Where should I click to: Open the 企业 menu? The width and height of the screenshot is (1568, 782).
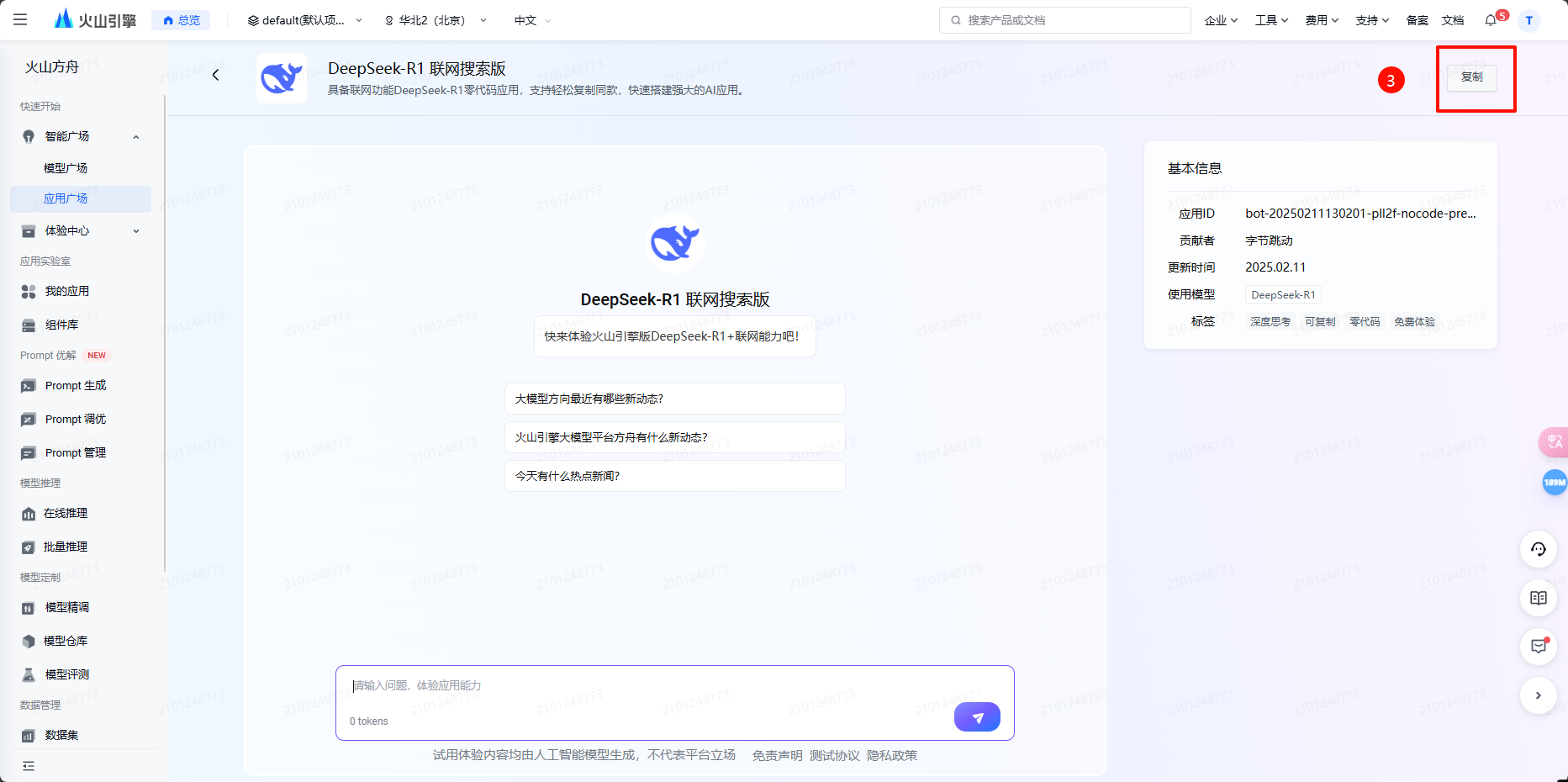1221,20
